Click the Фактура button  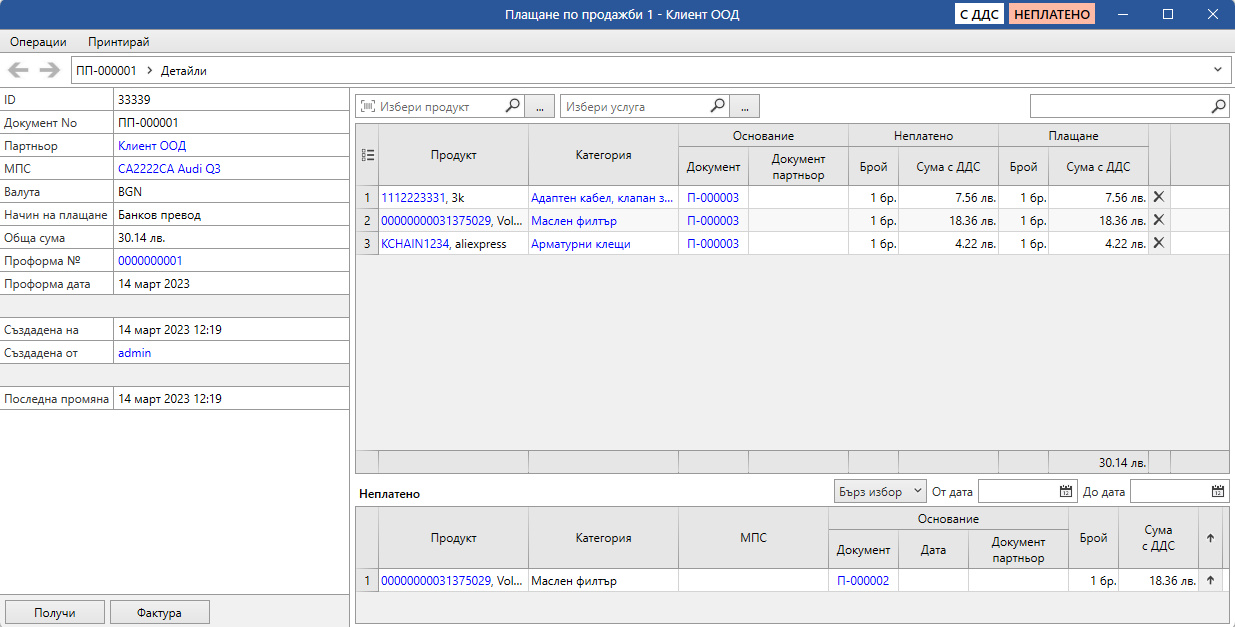point(160,612)
